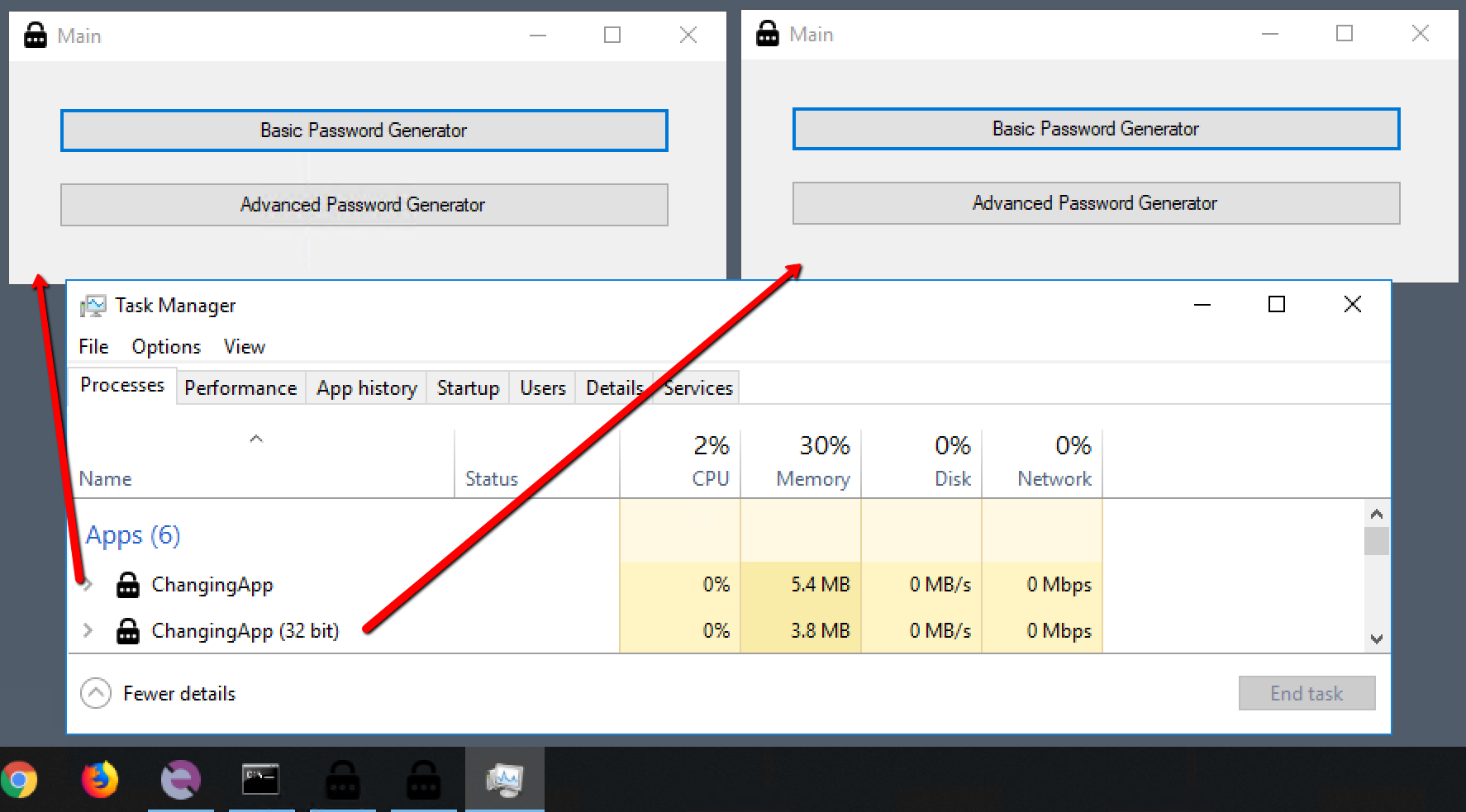
Task: Open Microsoft Edge from the taskbar
Action: [180, 778]
